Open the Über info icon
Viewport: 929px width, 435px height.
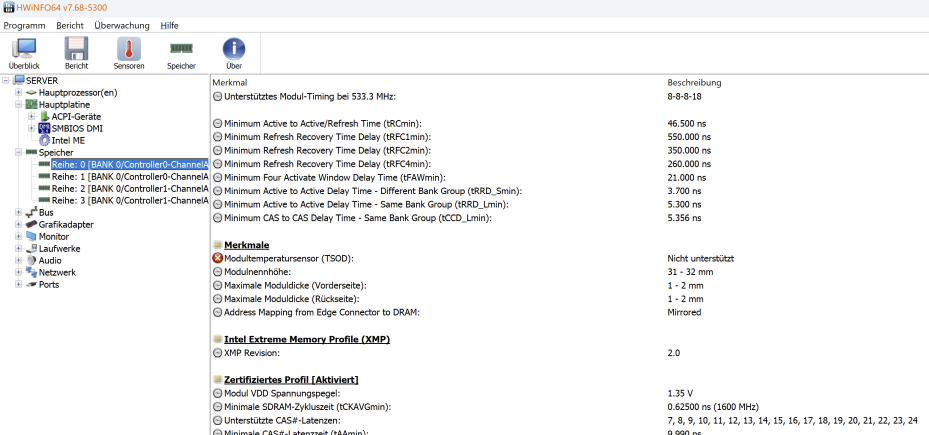click(233, 49)
